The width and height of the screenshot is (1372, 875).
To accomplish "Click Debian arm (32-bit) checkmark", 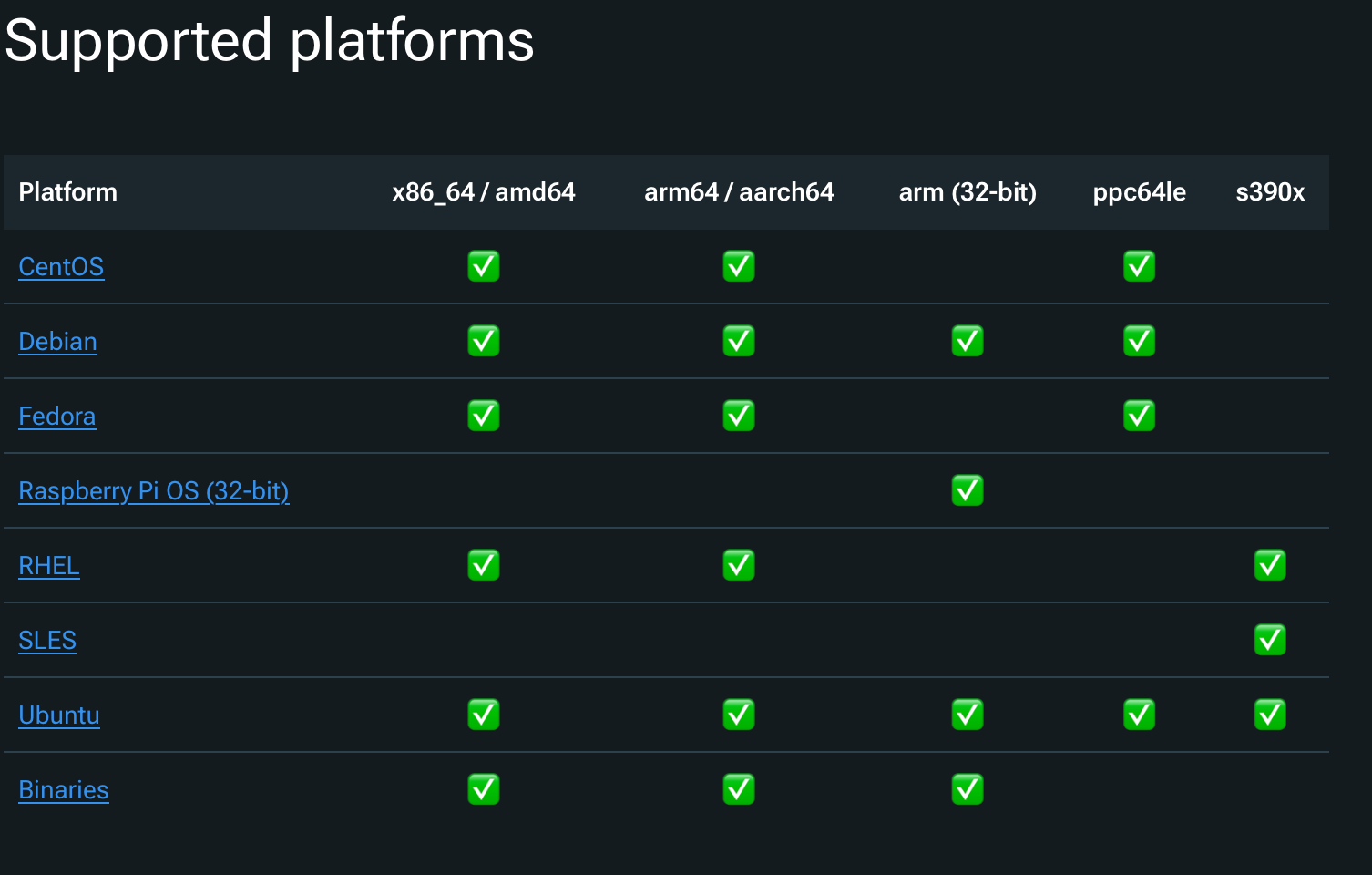I will (x=967, y=342).
